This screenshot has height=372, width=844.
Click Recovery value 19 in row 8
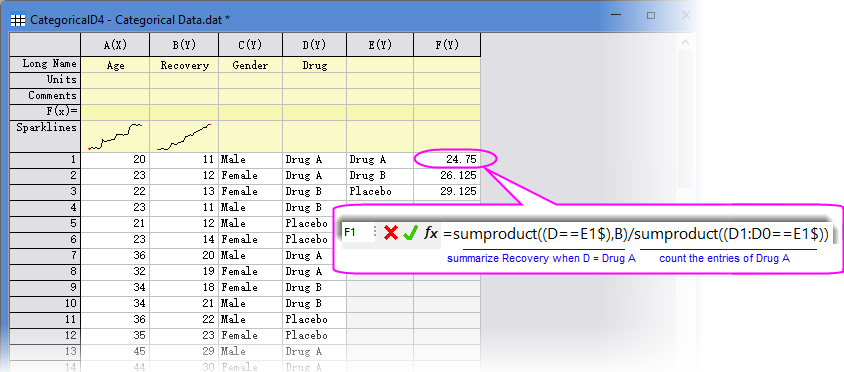(184, 271)
